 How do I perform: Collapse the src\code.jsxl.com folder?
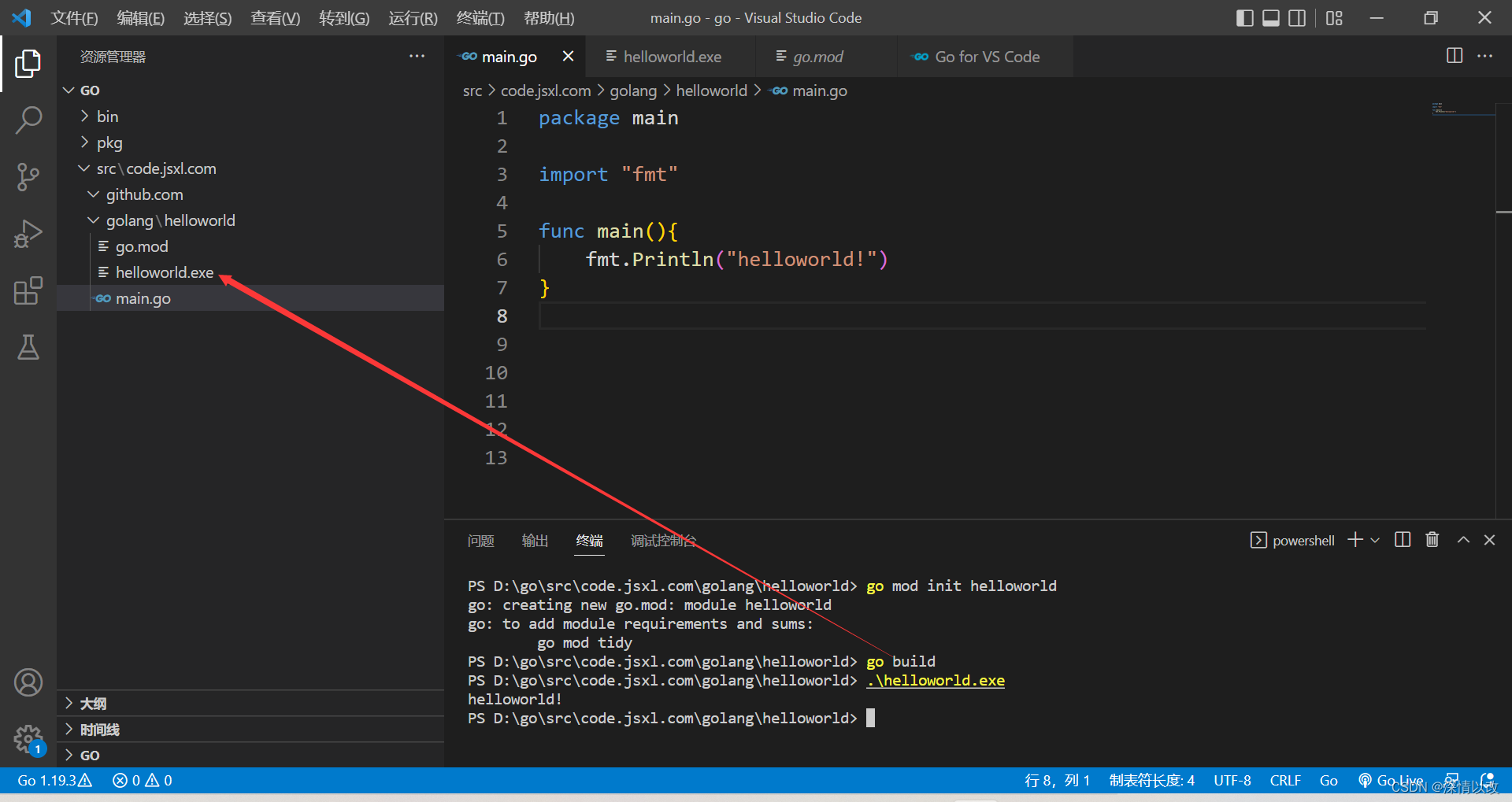[250, 168]
